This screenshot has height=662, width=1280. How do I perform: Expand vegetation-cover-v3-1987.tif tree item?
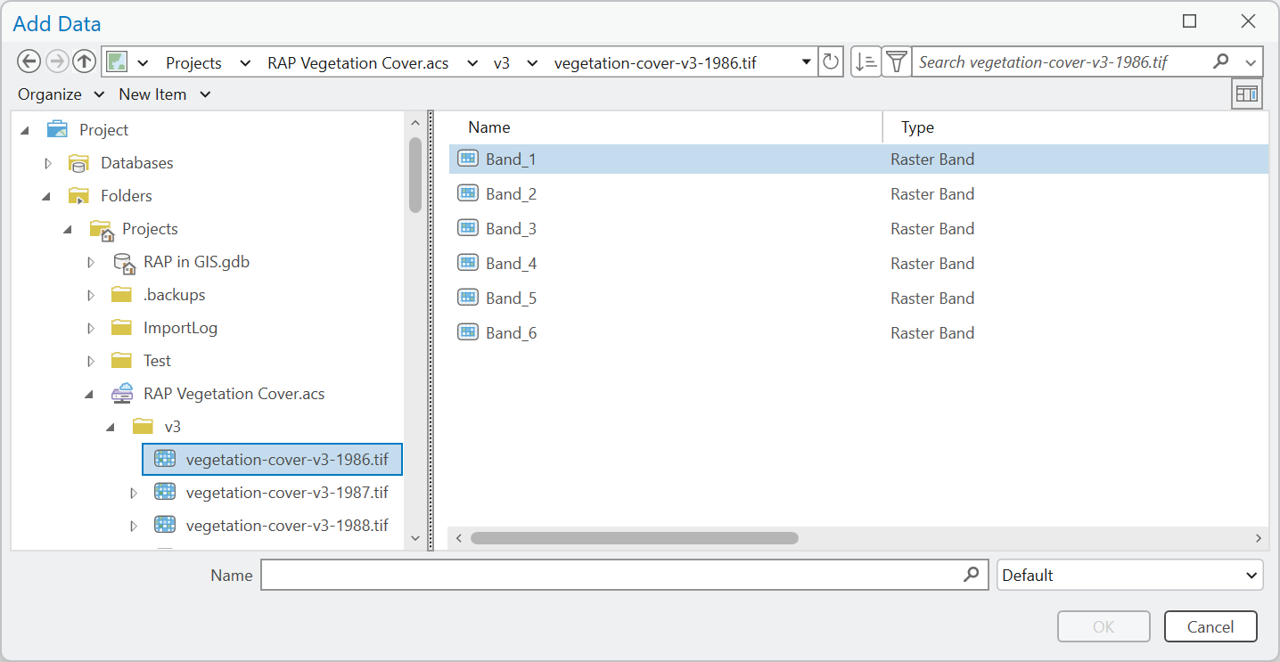coord(134,493)
